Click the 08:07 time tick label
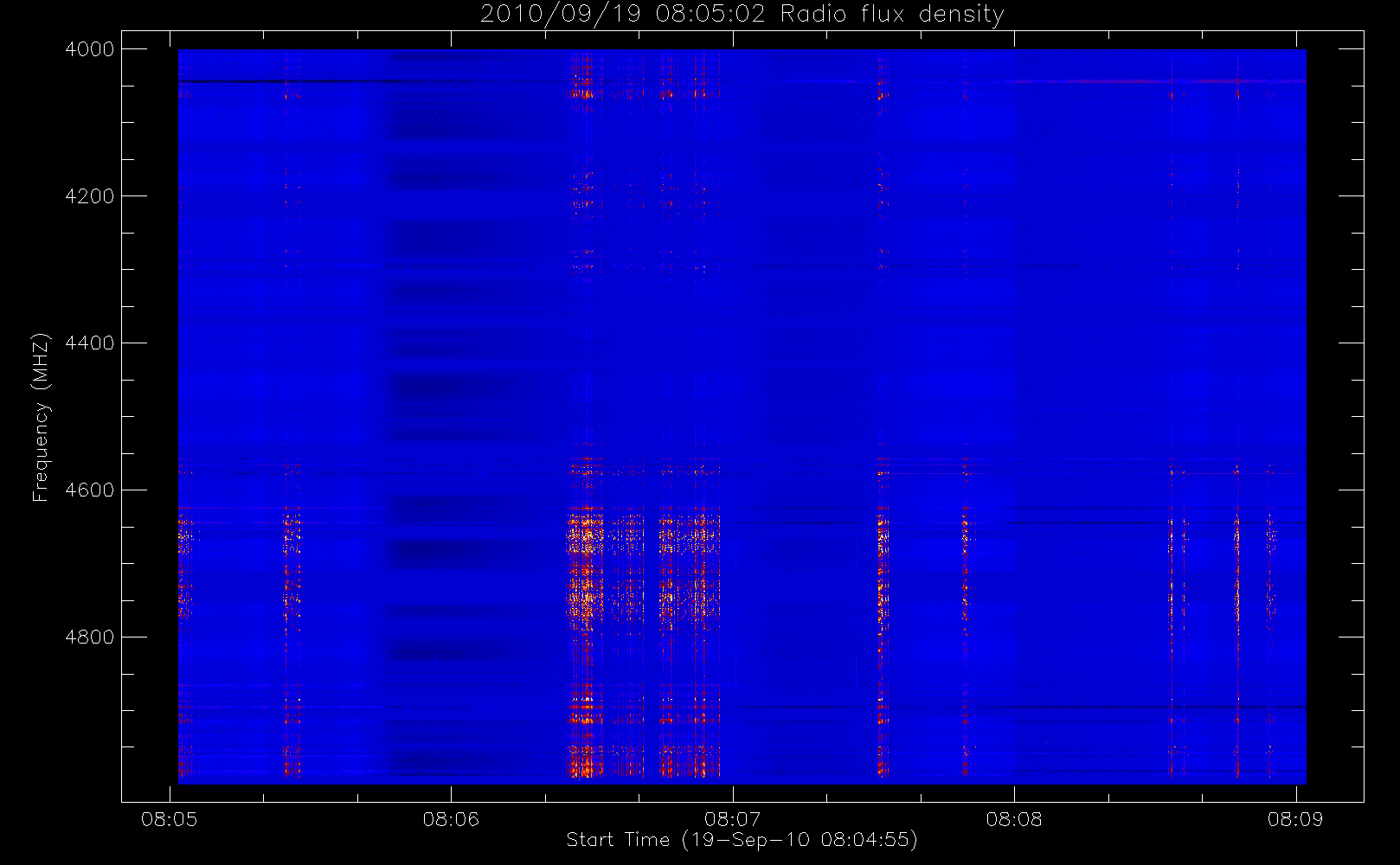This screenshot has width=1400, height=865. 732,819
